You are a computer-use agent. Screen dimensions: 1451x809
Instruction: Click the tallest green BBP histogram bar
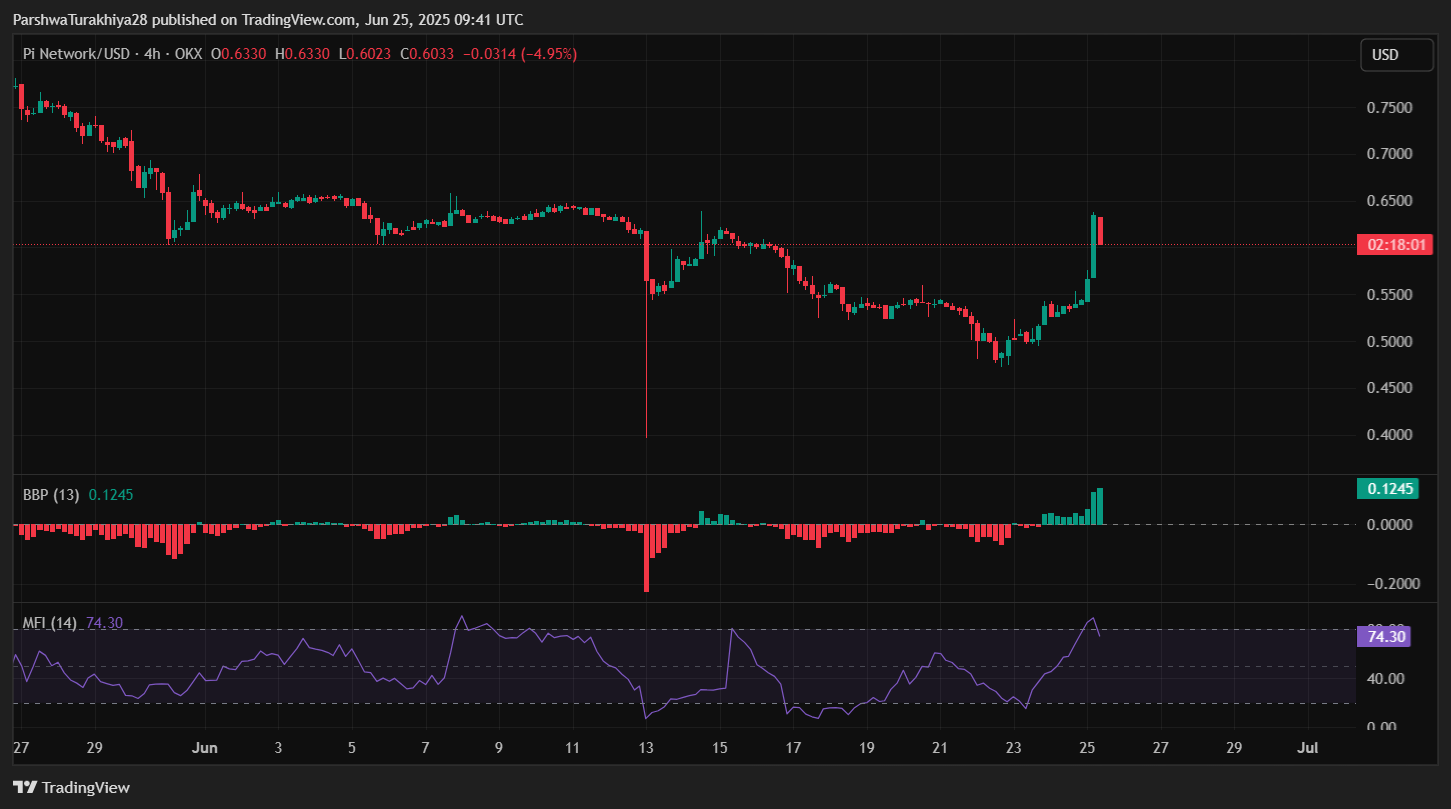[x=1100, y=506]
